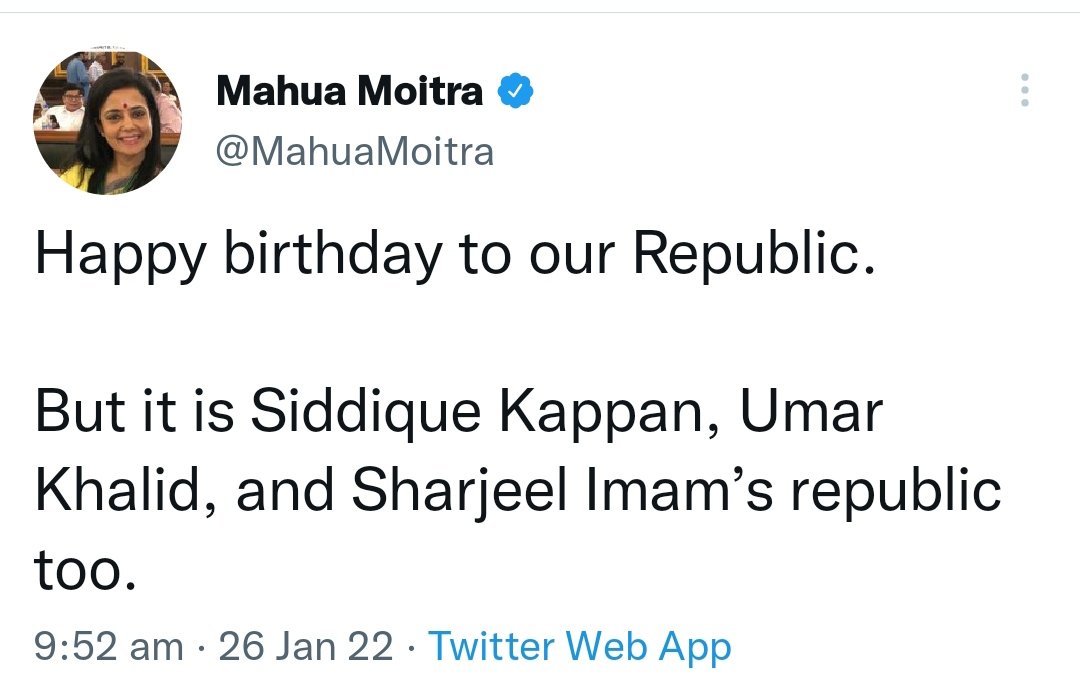The image size is (1080, 699).
Task: Click the display name Mahua Moitra
Action: pos(350,93)
